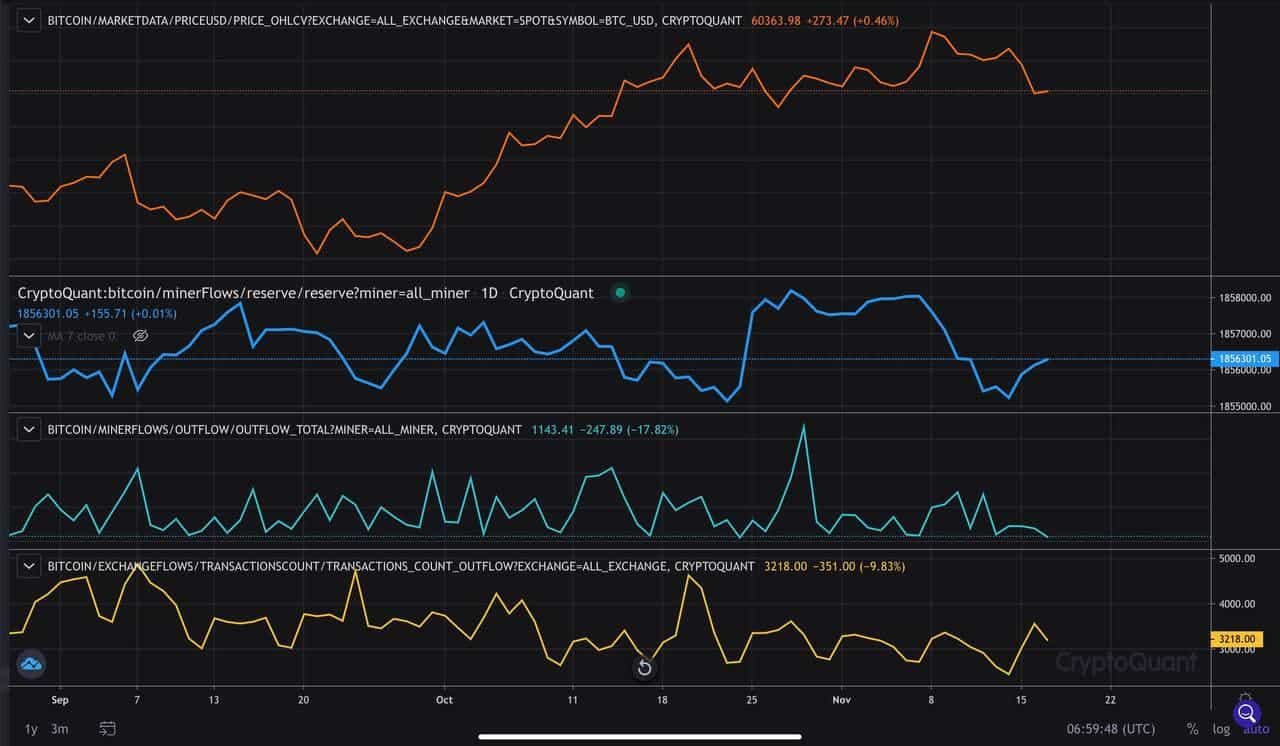Click the Oct label on time axis

[444, 700]
